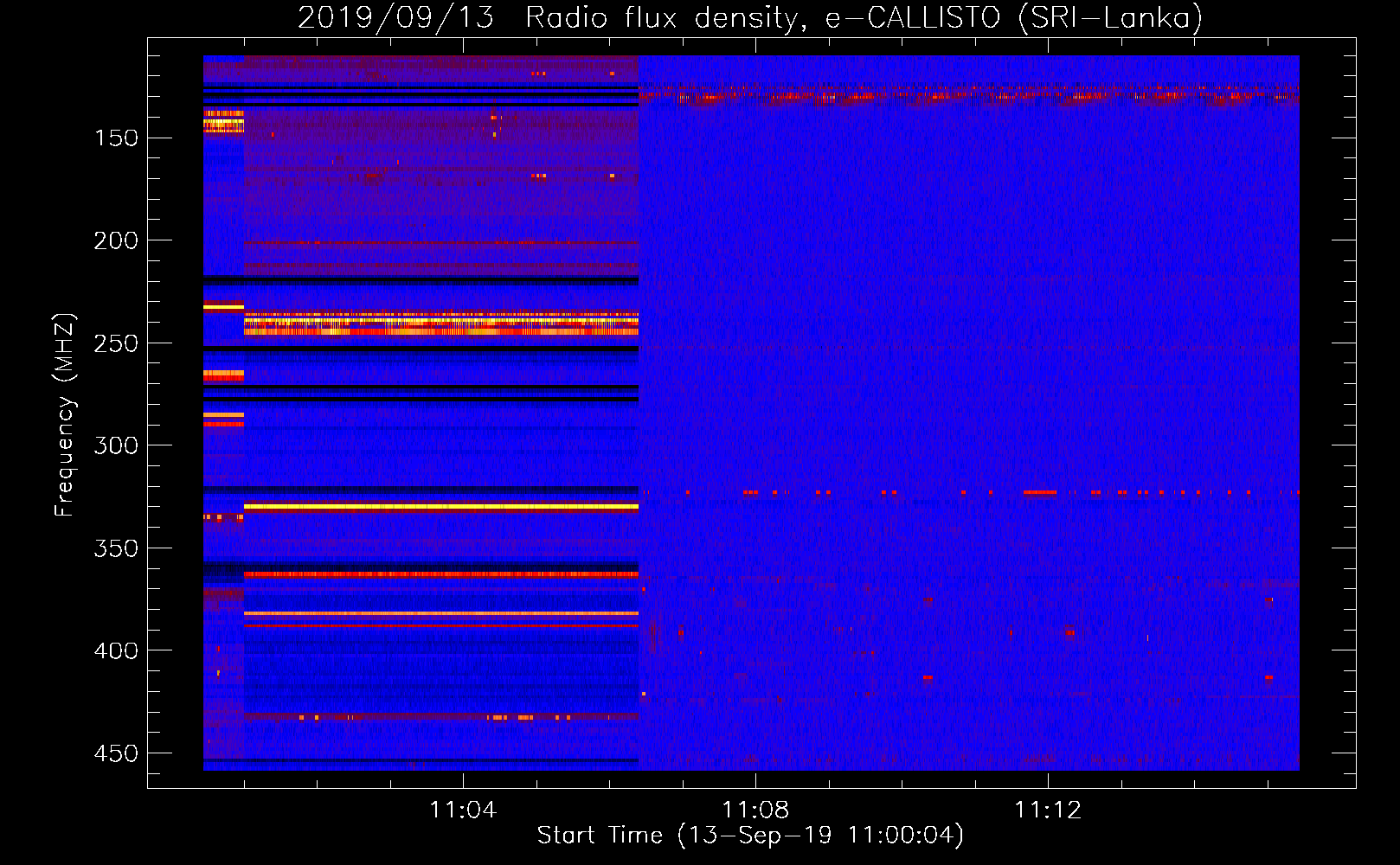Image resolution: width=1400 pixels, height=865 pixels.
Task: Click the 200 frequency tick label
Action: click(x=116, y=240)
